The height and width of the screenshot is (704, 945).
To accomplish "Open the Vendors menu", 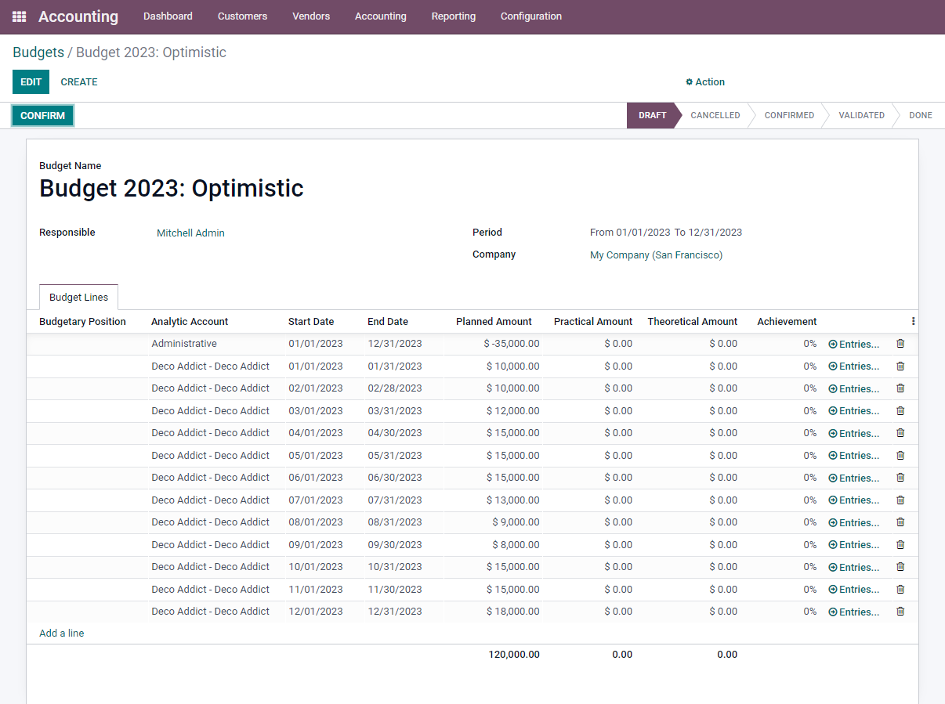I will point(311,16).
